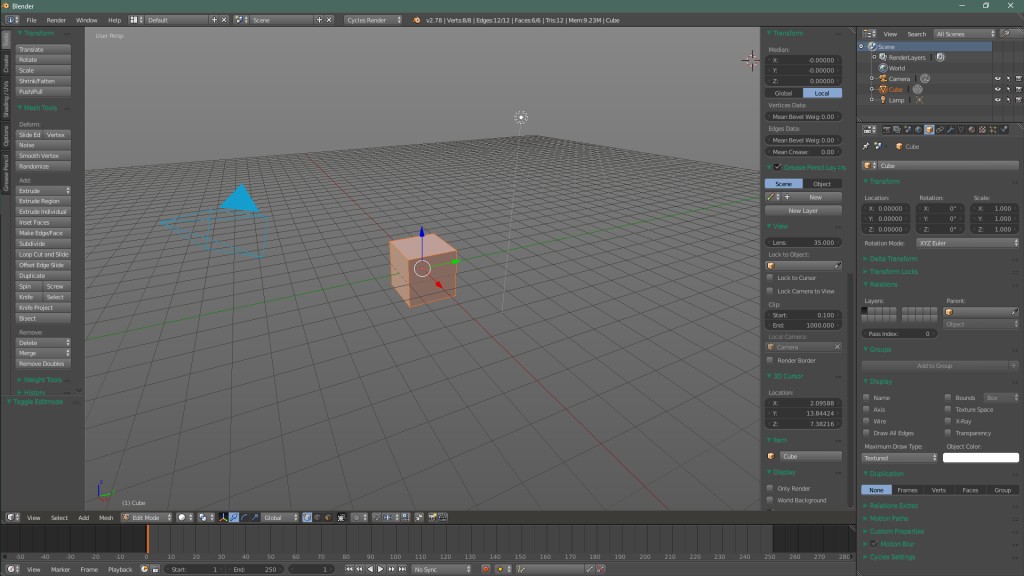Screen dimensions: 1024x576
Task: Toggle Camera object visibility eye
Action: click(1000, 78)
